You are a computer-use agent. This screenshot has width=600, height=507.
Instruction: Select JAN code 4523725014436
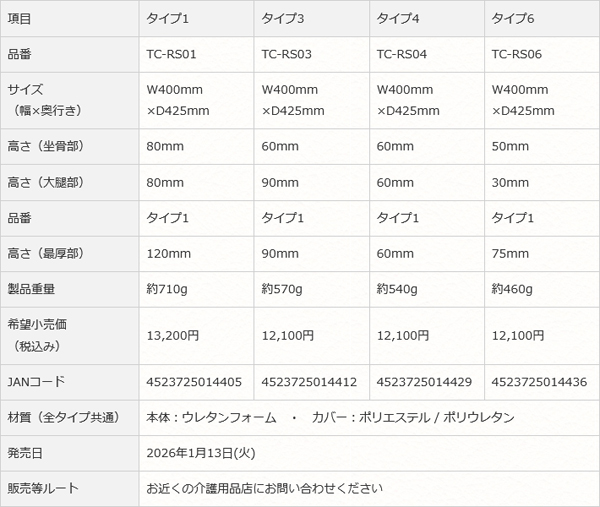tap(540, 382)
